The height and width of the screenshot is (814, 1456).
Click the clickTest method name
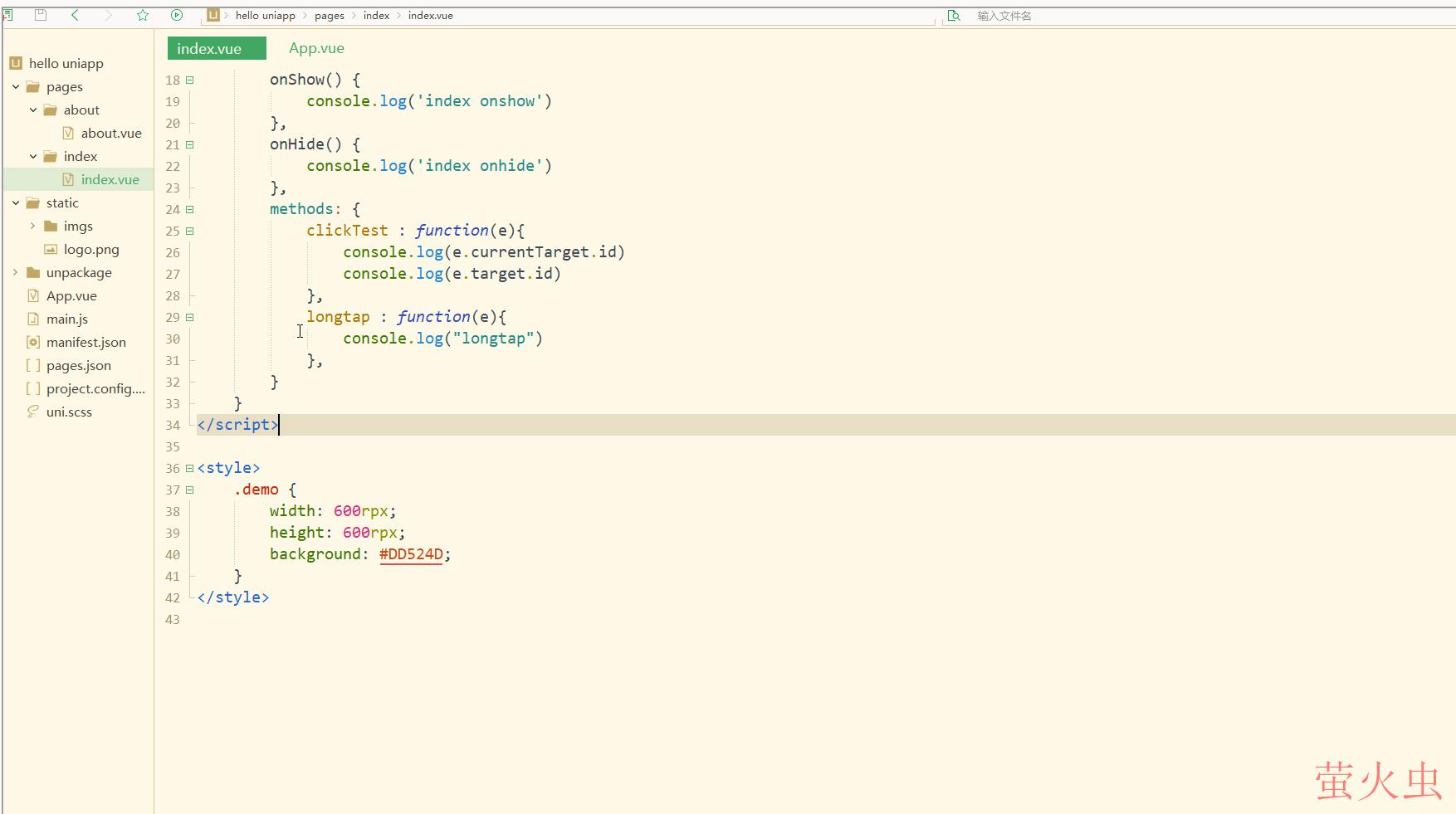pos(347,231)
